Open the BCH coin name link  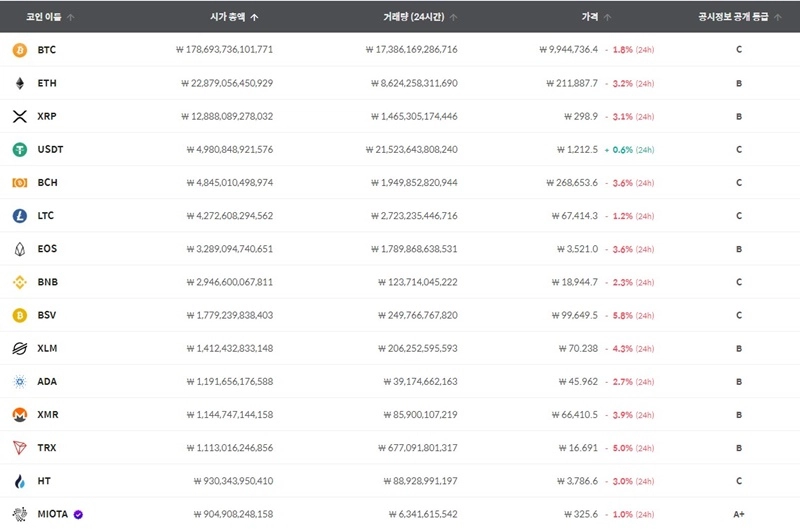pos(47,183)
